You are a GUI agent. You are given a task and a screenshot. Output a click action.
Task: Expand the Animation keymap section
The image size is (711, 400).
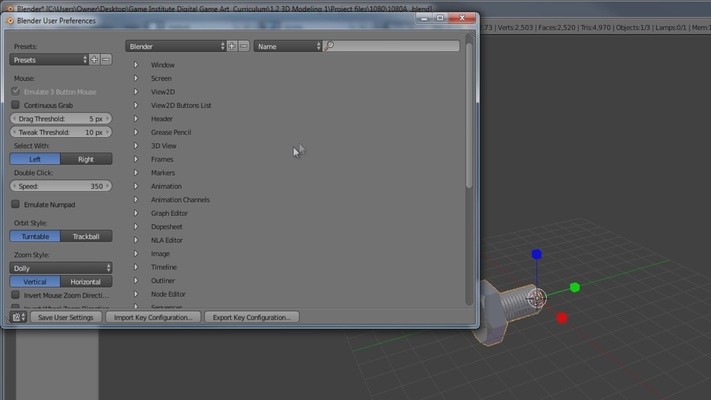pos(136,186)
